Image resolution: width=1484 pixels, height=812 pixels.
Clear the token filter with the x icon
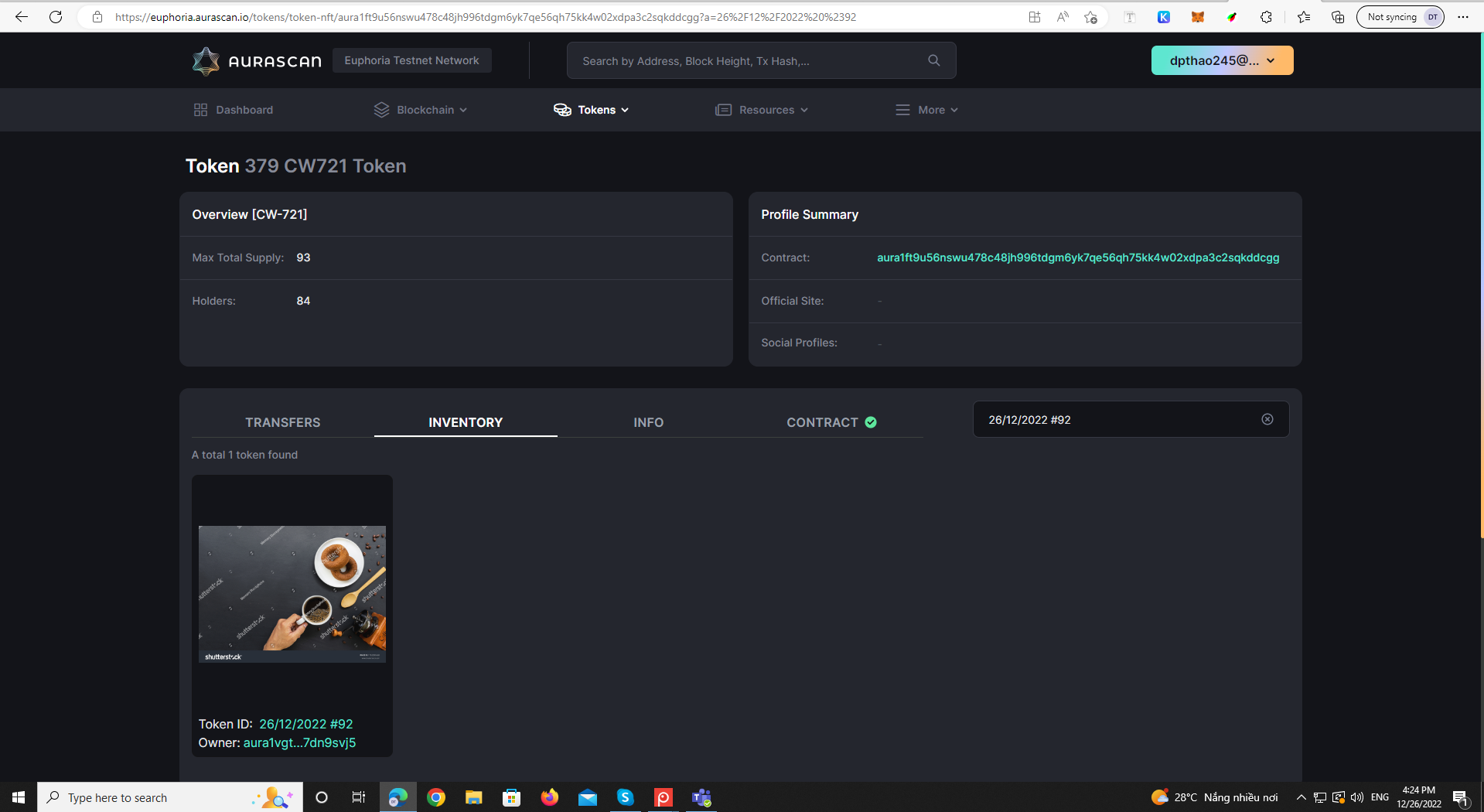(1267, 419)
